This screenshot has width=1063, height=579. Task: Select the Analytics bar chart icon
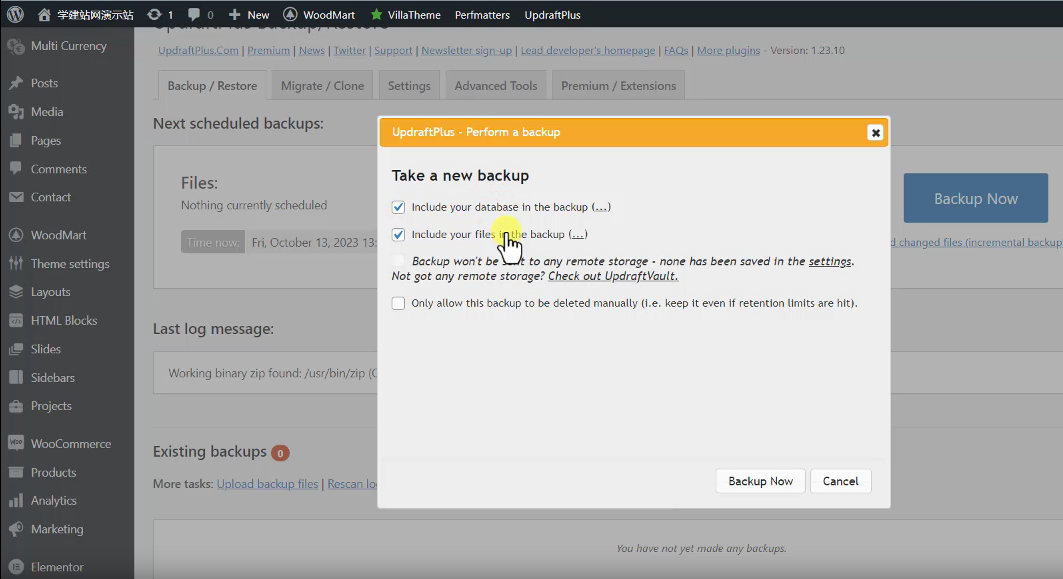point(16,501)
